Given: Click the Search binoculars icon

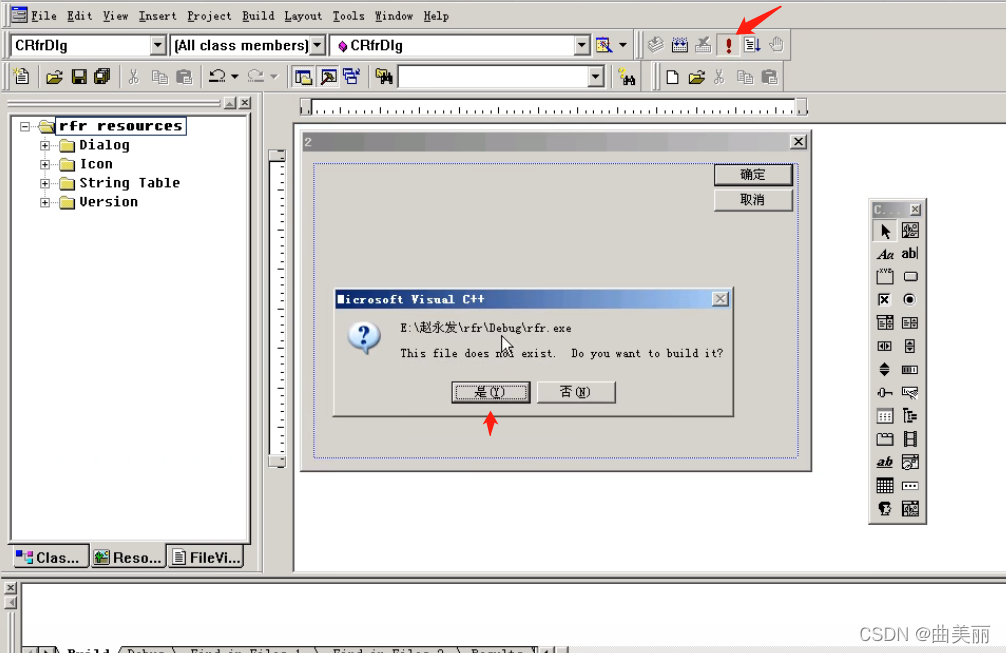Looking at the screenshot, I should (626, 77).
